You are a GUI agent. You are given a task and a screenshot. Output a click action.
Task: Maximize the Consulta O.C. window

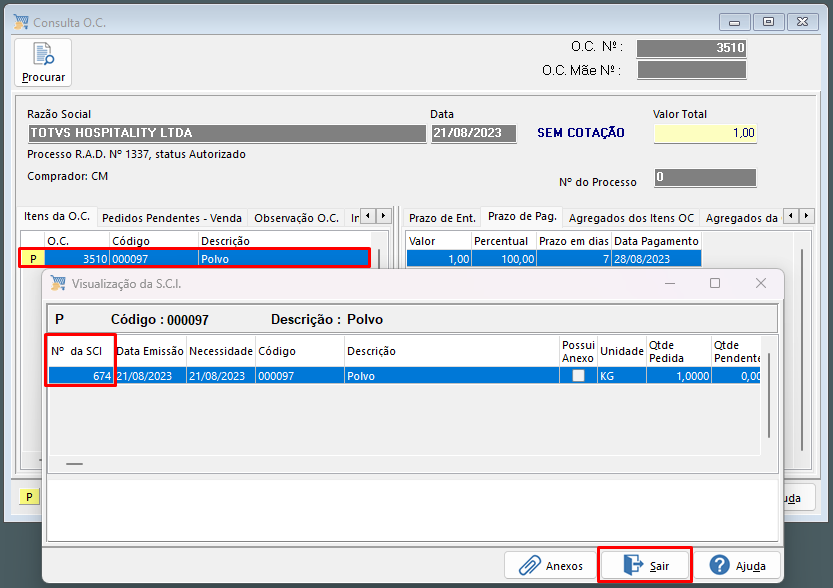768,22
